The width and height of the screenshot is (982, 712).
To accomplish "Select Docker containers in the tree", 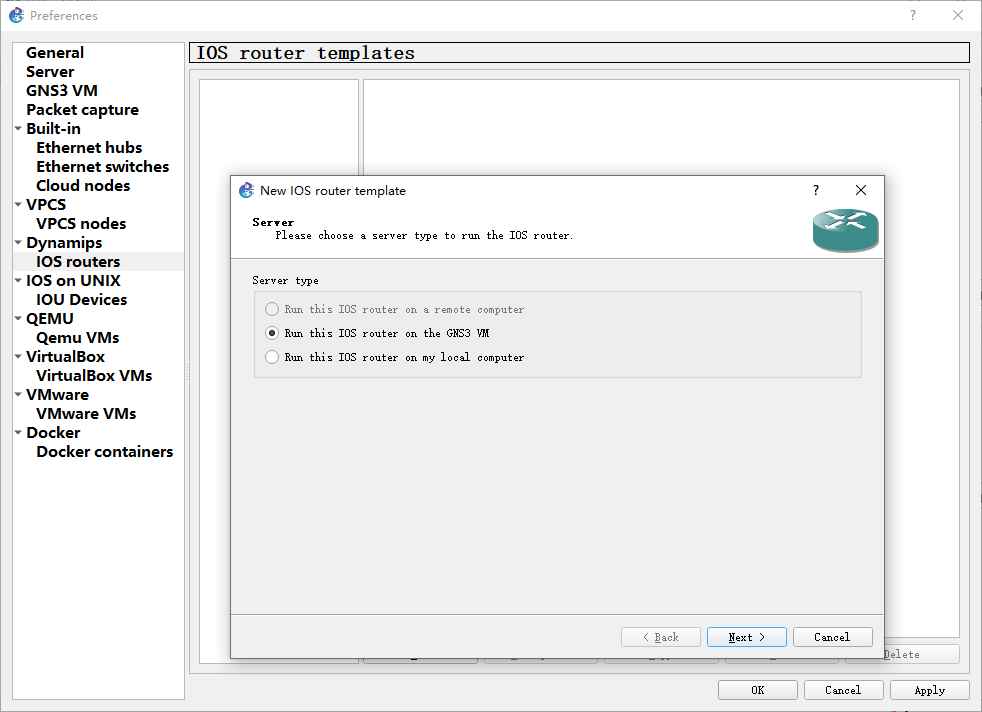I will pos(105,451).
